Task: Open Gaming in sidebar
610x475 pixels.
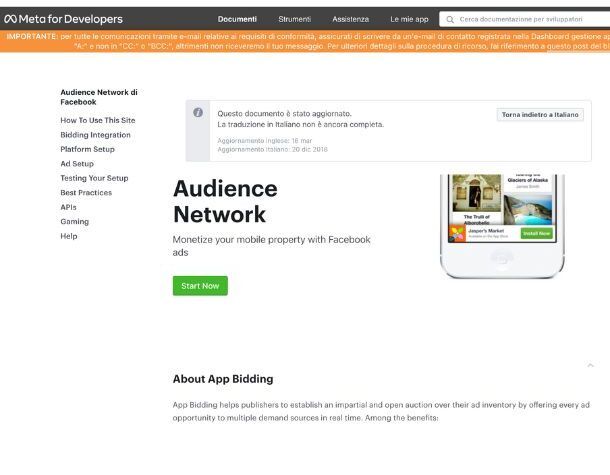Action: tap(75, 221)
